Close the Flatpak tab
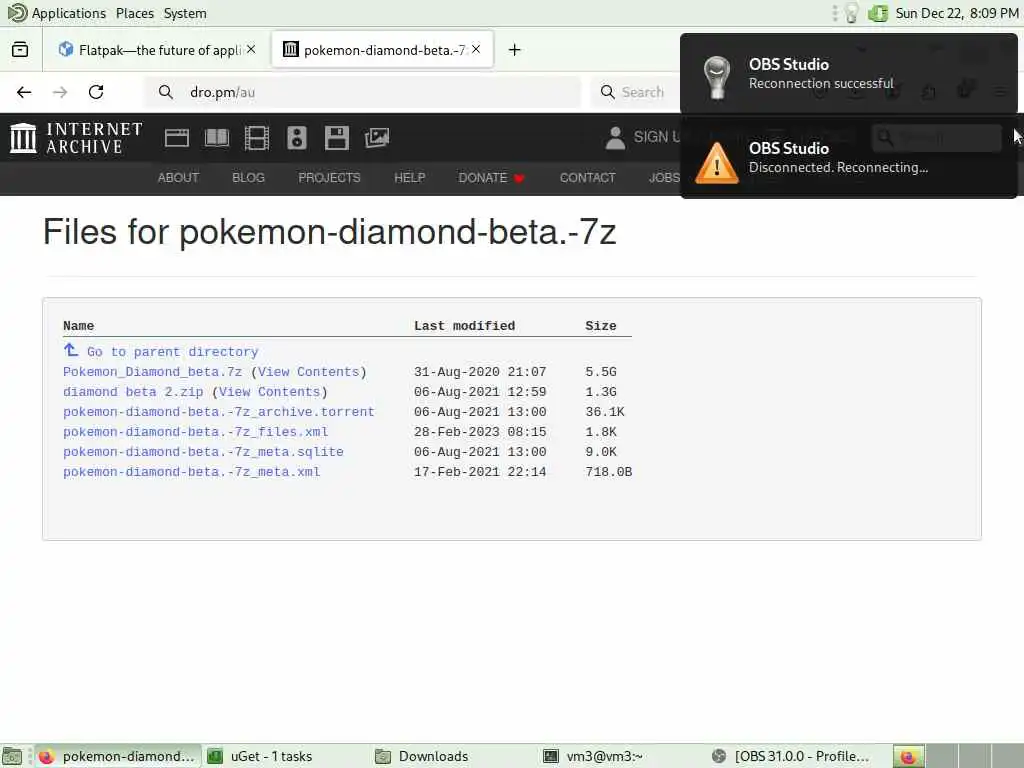This screenshot has height=768, width=1024. (251, 49)
